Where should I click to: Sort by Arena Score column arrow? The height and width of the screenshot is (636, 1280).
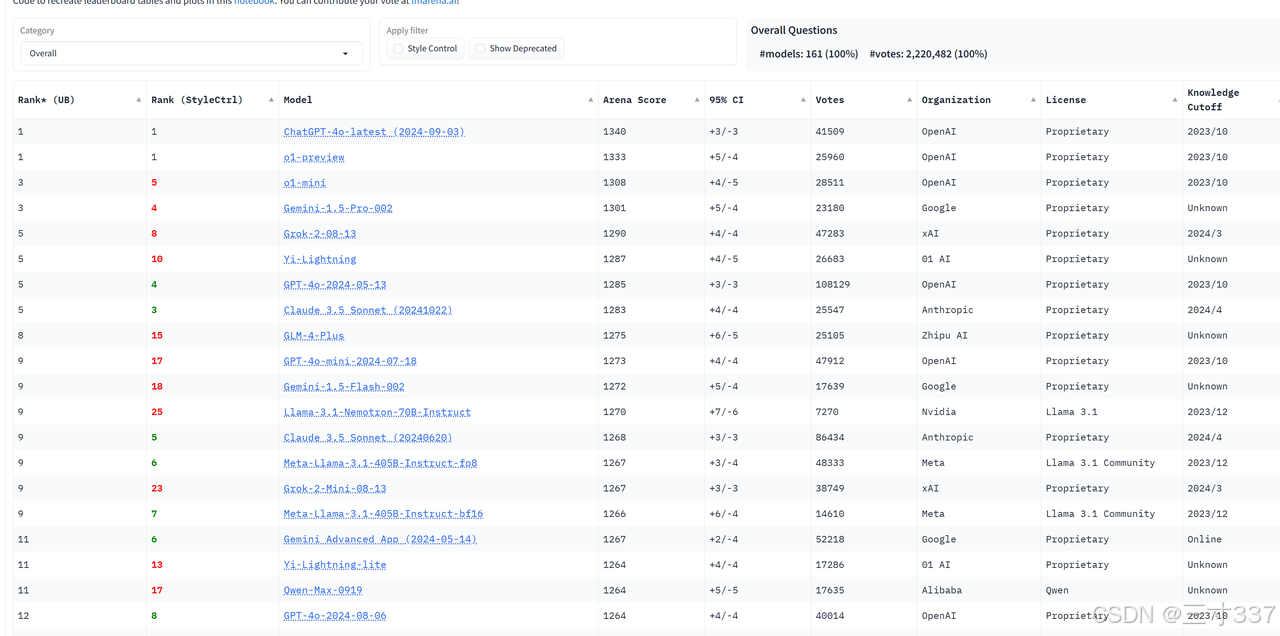697,100
